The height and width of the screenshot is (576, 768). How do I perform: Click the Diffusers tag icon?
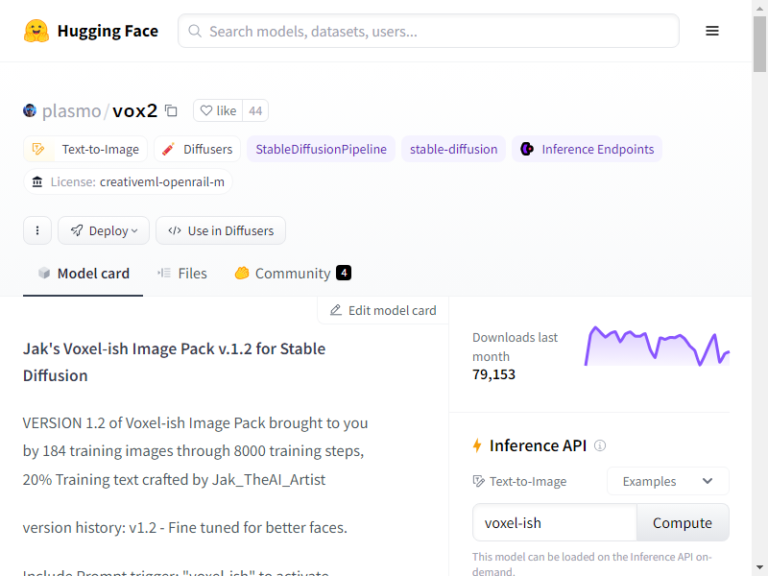[x=168, y=149]
